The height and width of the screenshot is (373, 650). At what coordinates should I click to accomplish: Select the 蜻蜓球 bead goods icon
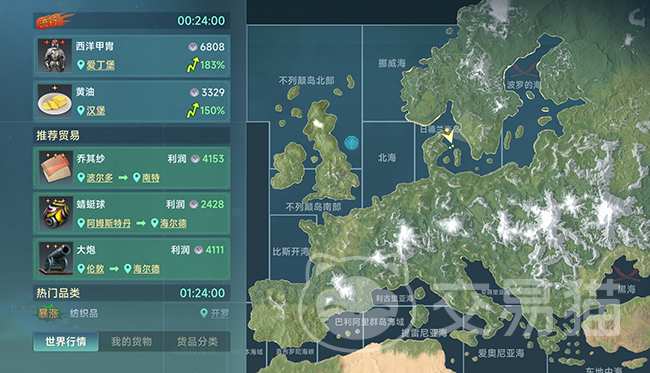click(x=56, y=213)
